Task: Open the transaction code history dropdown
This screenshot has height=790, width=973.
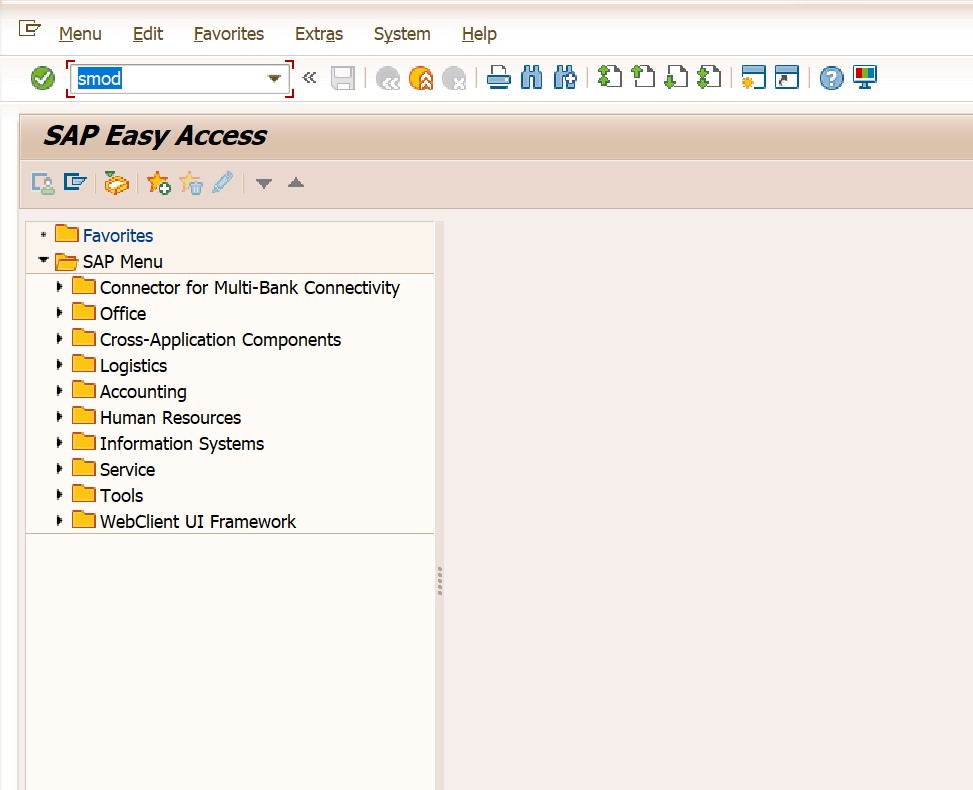Action: [x=274, y=79]
